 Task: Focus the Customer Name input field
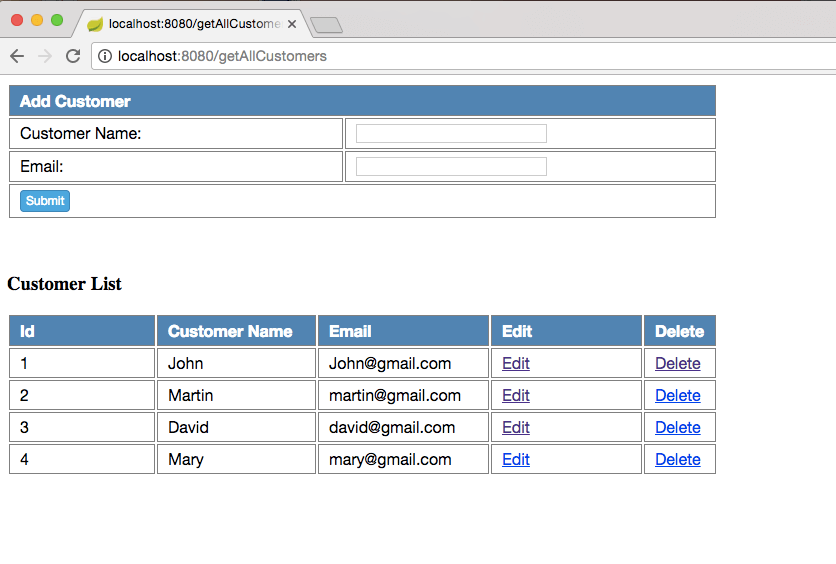pos(451,134)
